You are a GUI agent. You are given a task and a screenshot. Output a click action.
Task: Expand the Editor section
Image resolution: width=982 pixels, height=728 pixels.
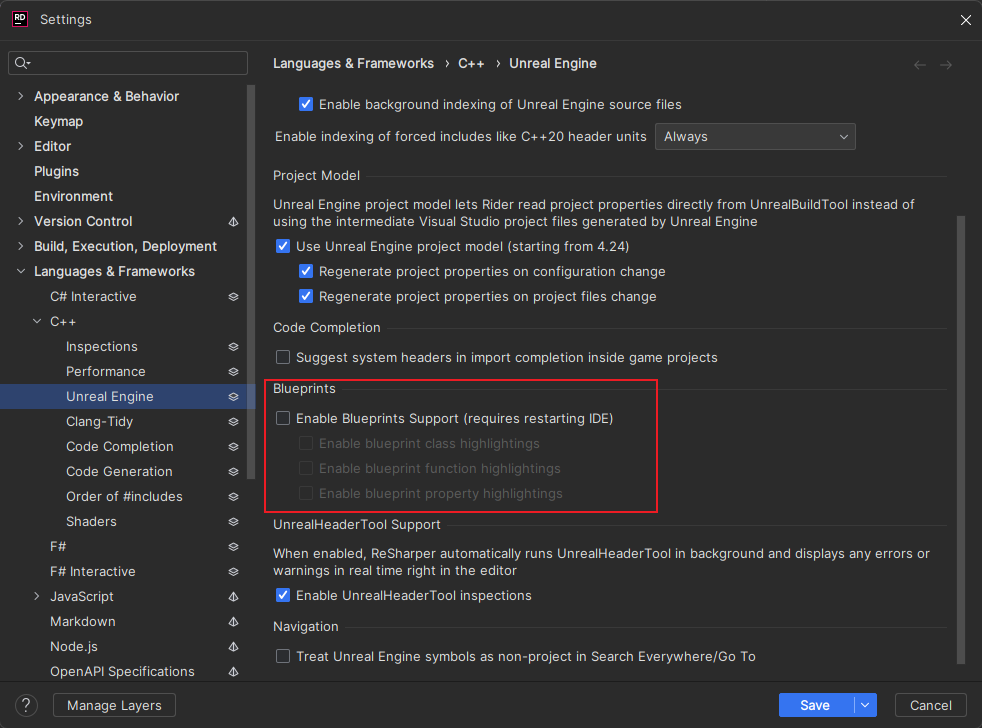pos(21,146)
